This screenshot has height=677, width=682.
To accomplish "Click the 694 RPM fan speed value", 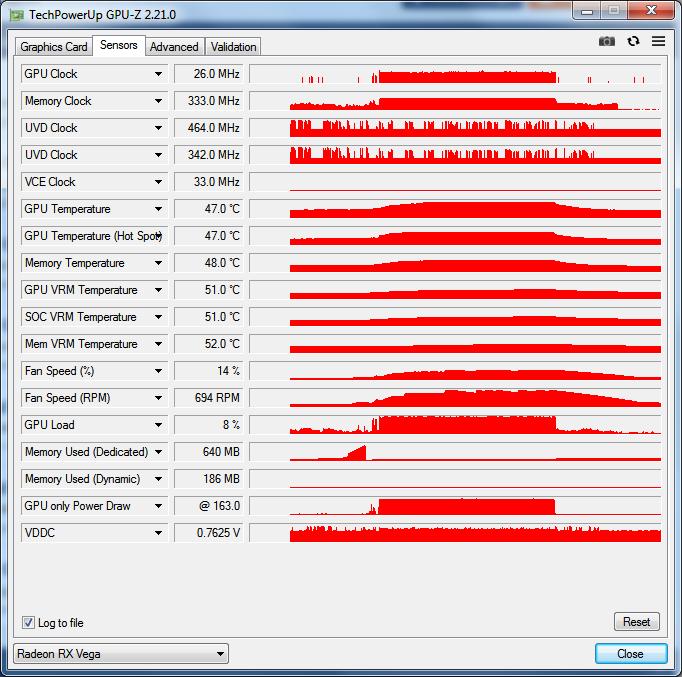I will click(209, 398).
